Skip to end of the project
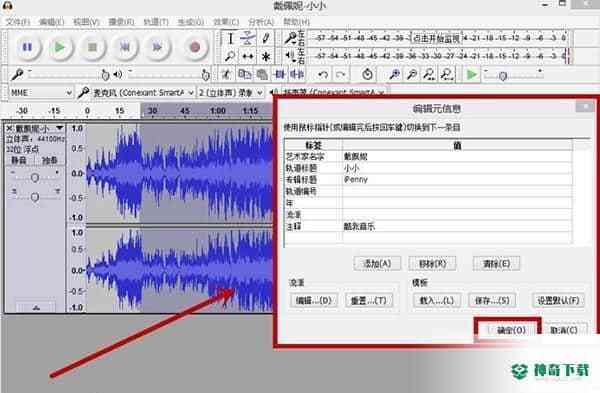This screenshot has height=393, width=600. coord(157,47)
